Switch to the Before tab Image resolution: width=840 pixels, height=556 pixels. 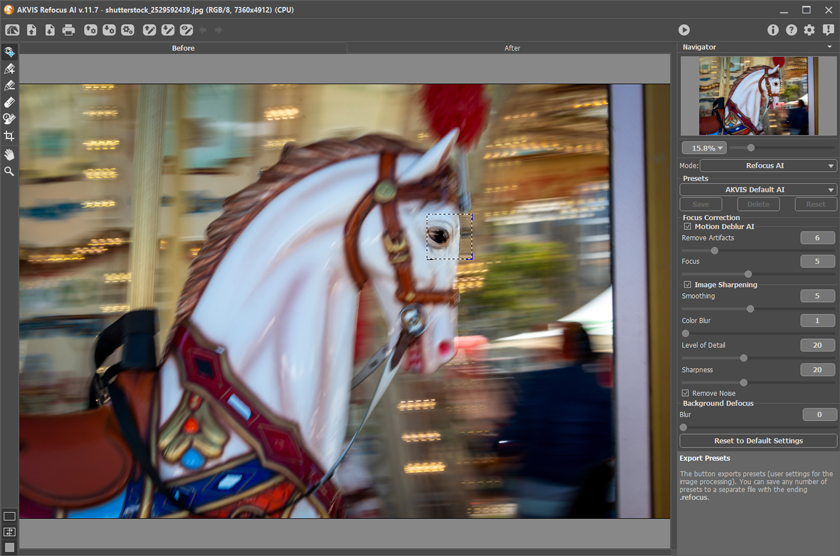point(183,48)
